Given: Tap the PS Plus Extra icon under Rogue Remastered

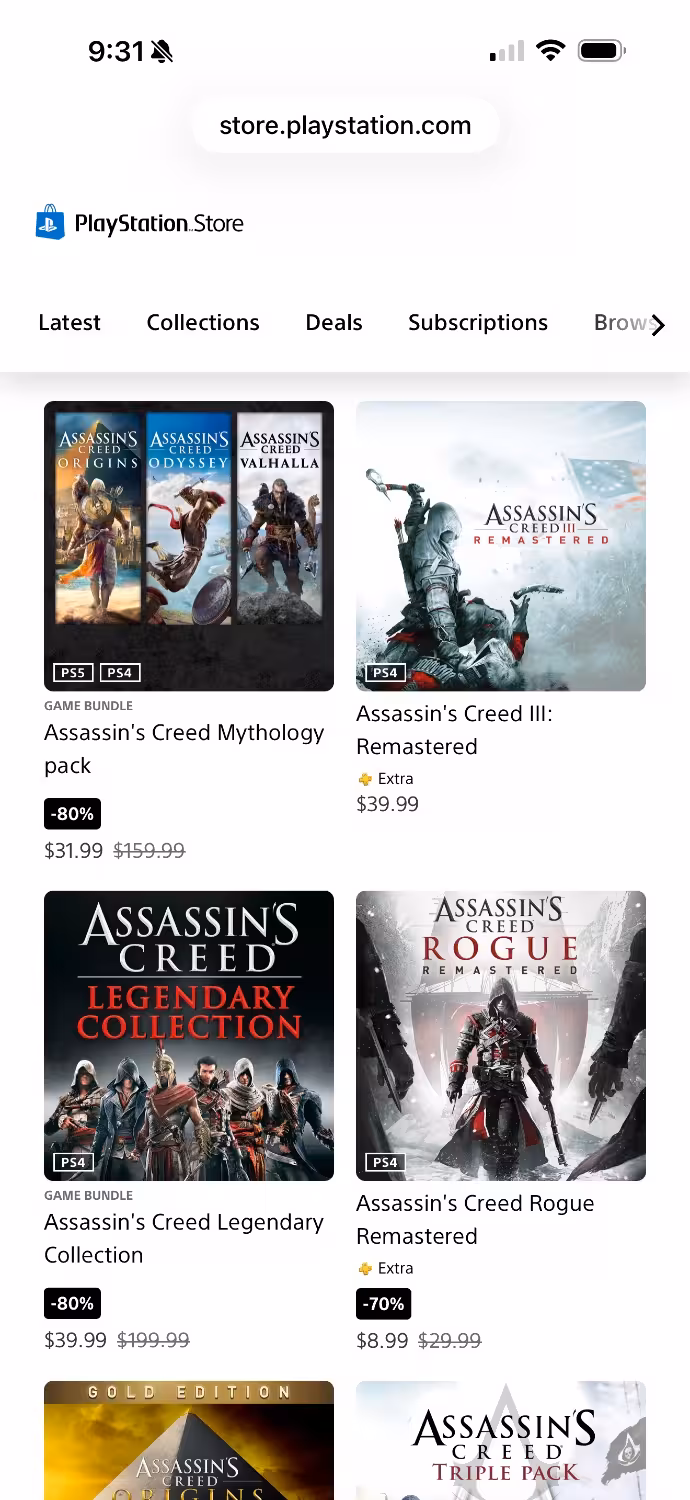Looking at the screenshot, I should tap(365, 1269).
